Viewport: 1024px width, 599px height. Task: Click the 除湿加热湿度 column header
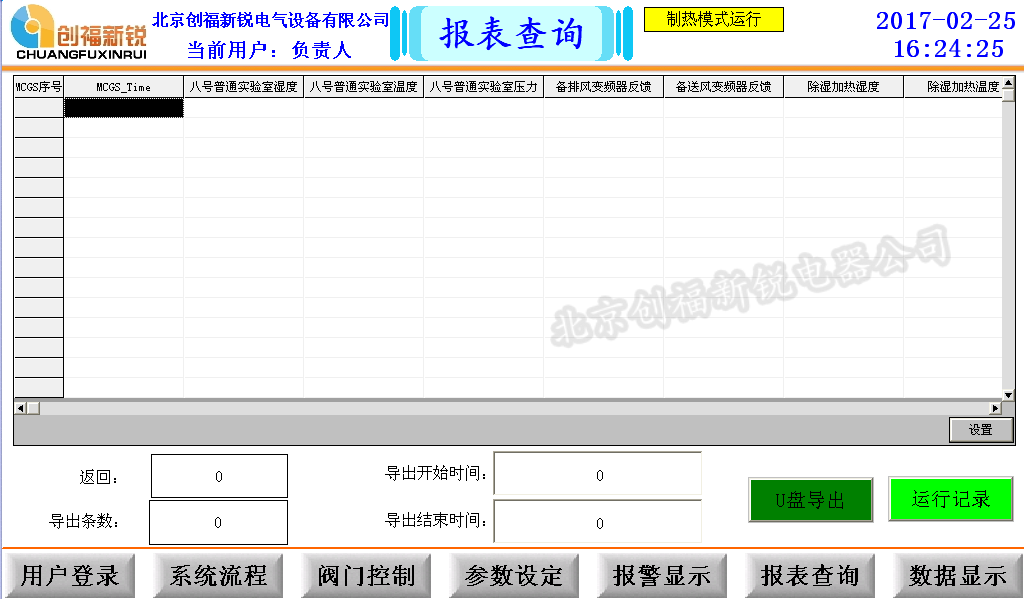(x=844, y=87)
